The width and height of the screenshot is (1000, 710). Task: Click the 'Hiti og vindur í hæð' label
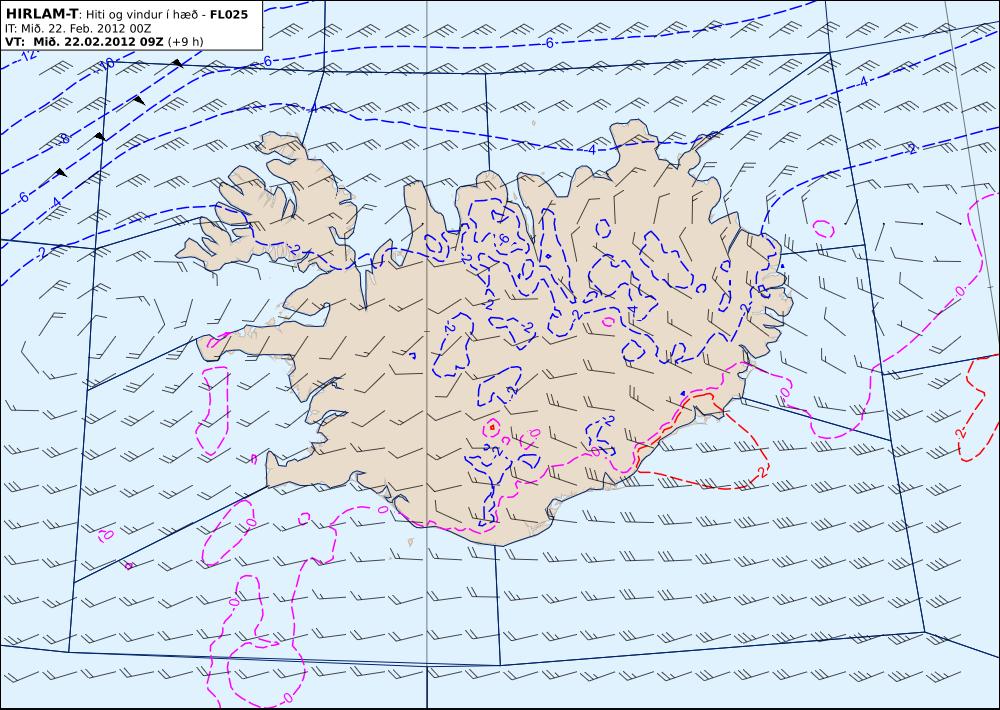(142, 15)
